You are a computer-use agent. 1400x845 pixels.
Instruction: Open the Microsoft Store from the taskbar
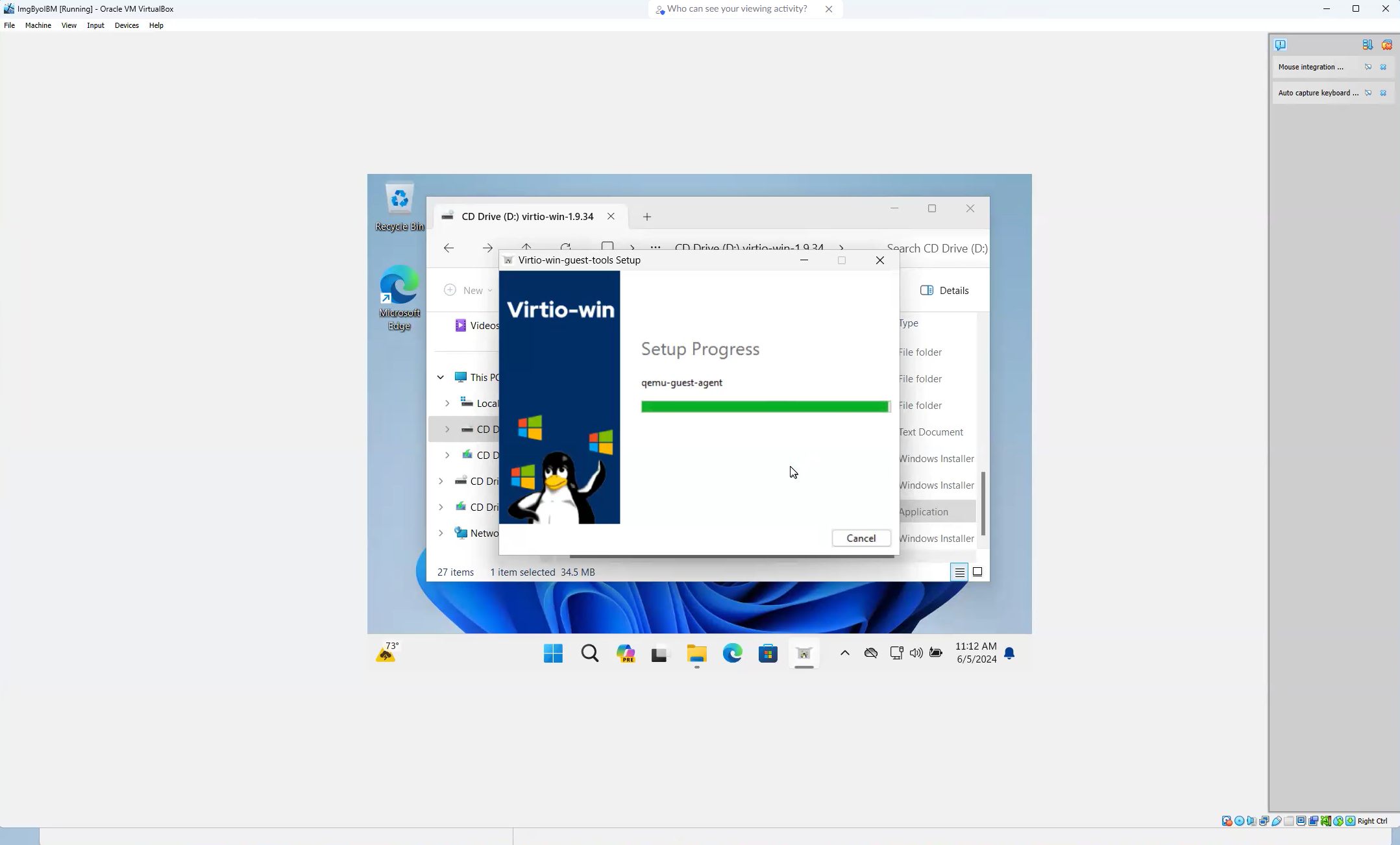point(768,654)
